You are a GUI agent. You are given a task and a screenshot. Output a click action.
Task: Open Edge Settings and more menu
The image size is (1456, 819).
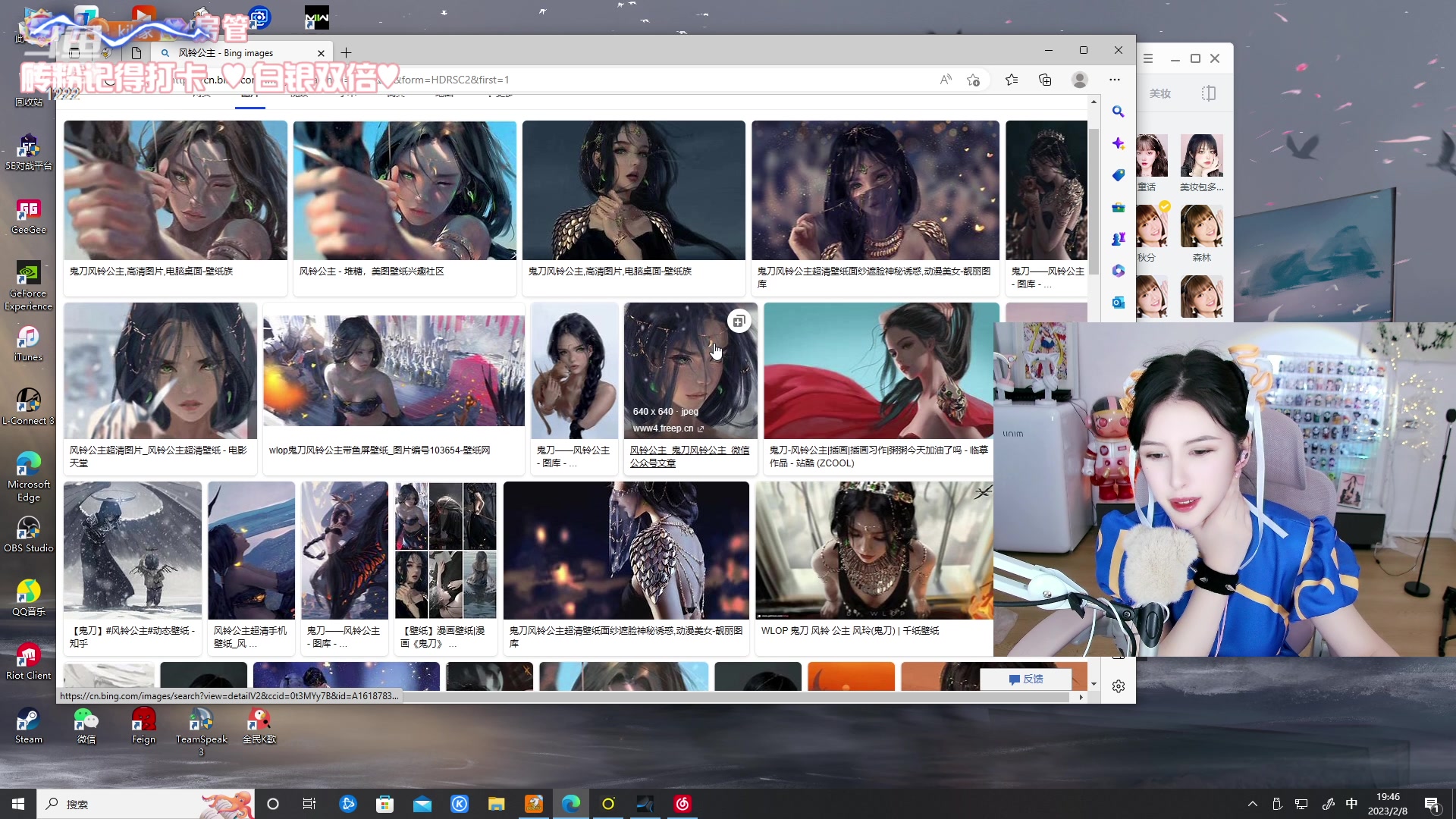1114,80
